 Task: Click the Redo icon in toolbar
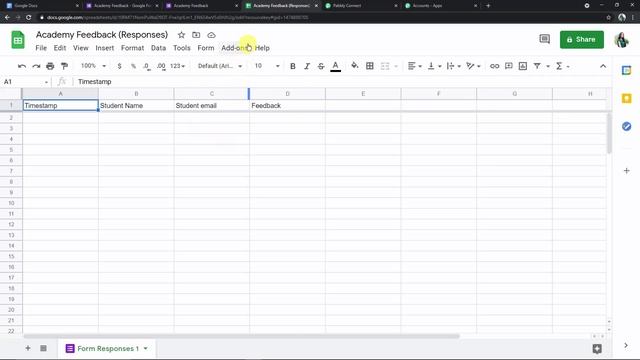[36, 66]
